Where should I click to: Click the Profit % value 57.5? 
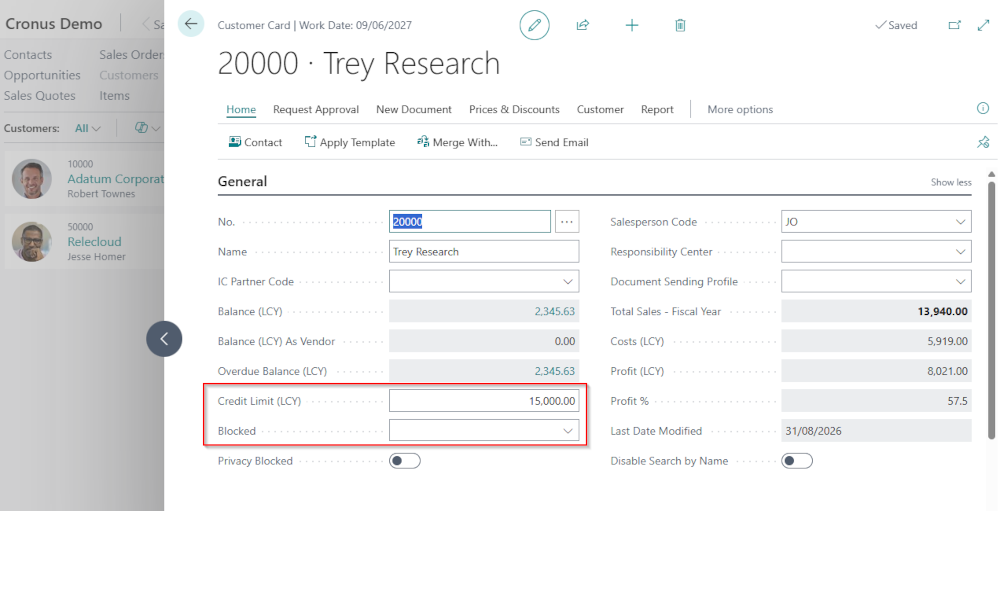[957, 401]
